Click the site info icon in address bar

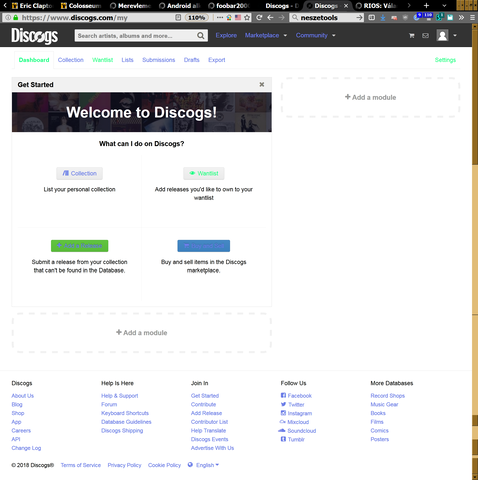click(x=8, y=18)
